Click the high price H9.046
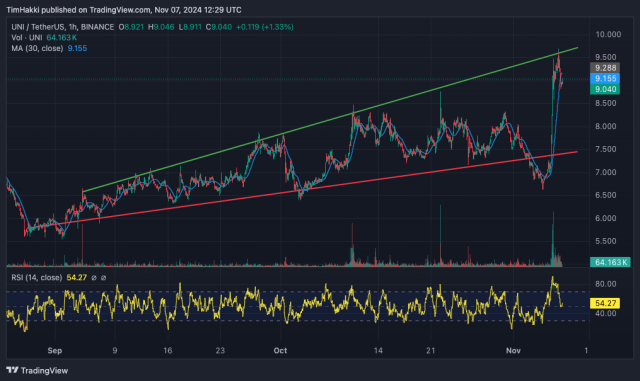Viewport: 640px width, 381px height. (x=161, y=27)
